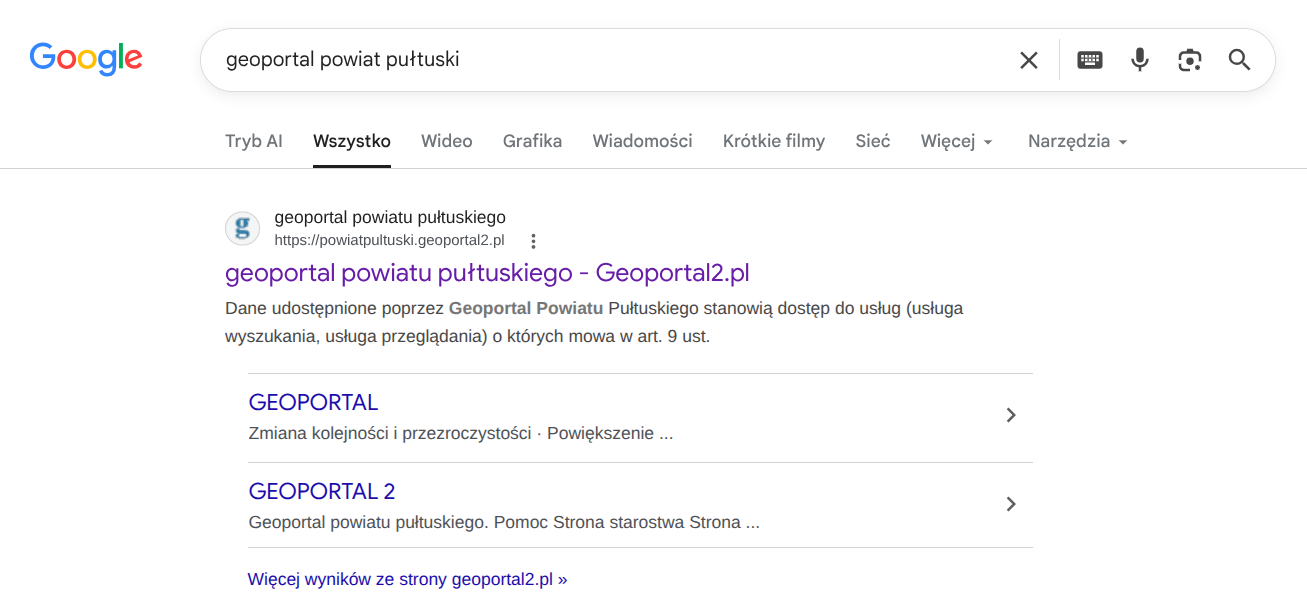This screenshot has height=608, width=1307.
Task: Expand the GEOPORTAL 2 sitelink chevron
Action: 1011,504
